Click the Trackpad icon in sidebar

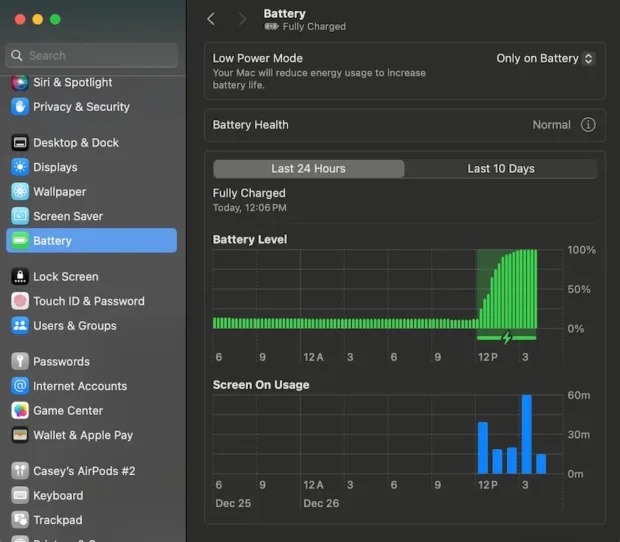click(20, 520)
